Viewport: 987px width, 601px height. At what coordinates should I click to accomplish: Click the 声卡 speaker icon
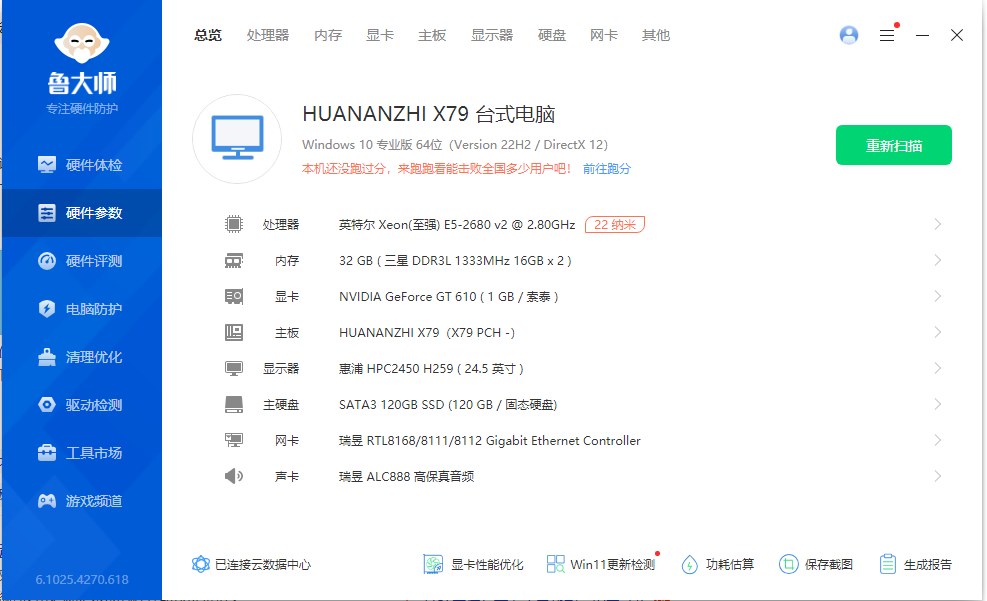pos(234,476)
